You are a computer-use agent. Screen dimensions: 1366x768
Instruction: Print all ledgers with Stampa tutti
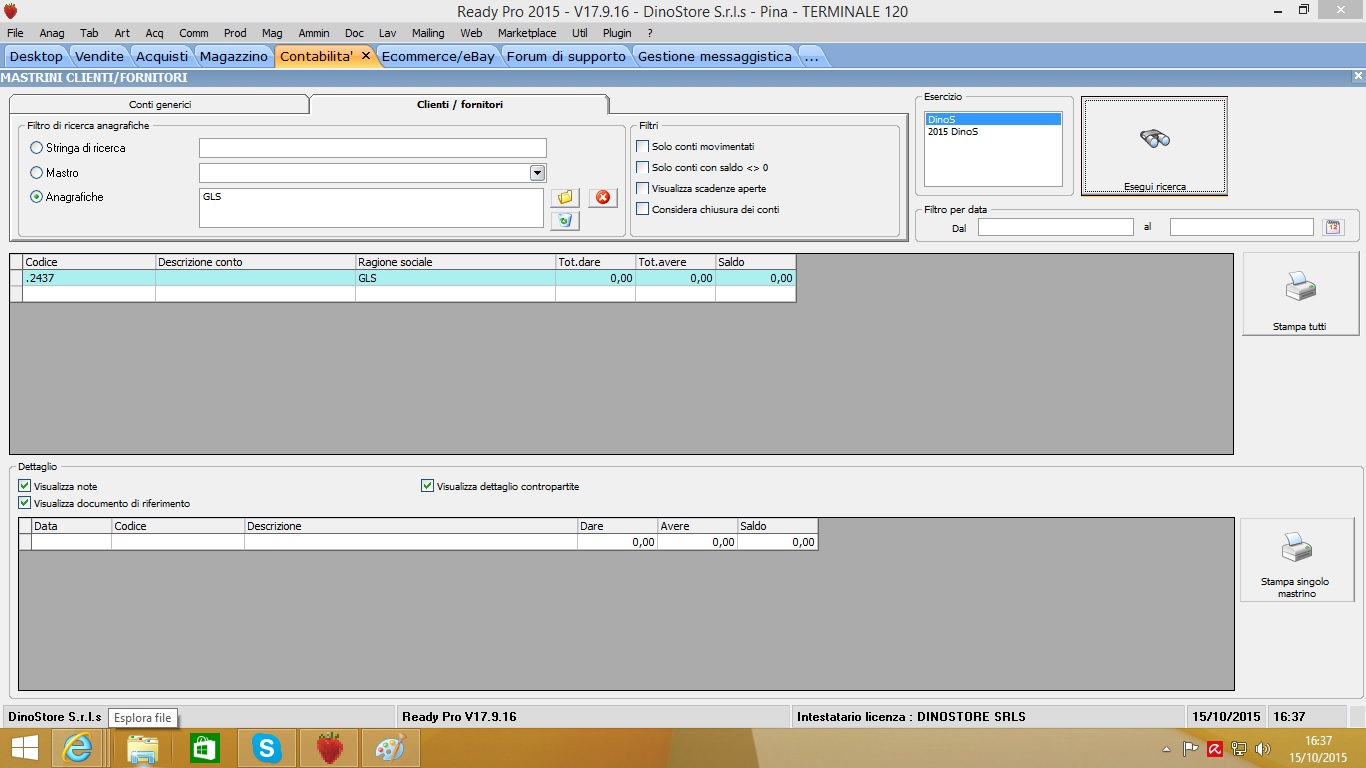click(1300, 294)
